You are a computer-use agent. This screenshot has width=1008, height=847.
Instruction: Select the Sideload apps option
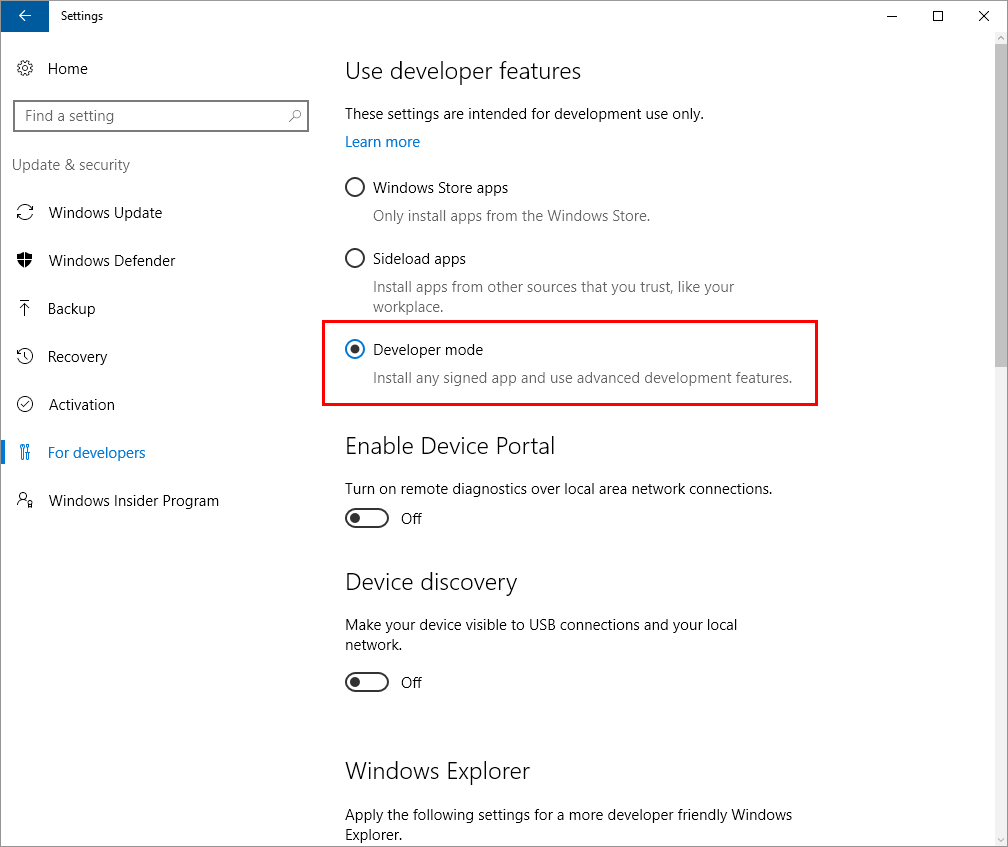click(355, 259)
